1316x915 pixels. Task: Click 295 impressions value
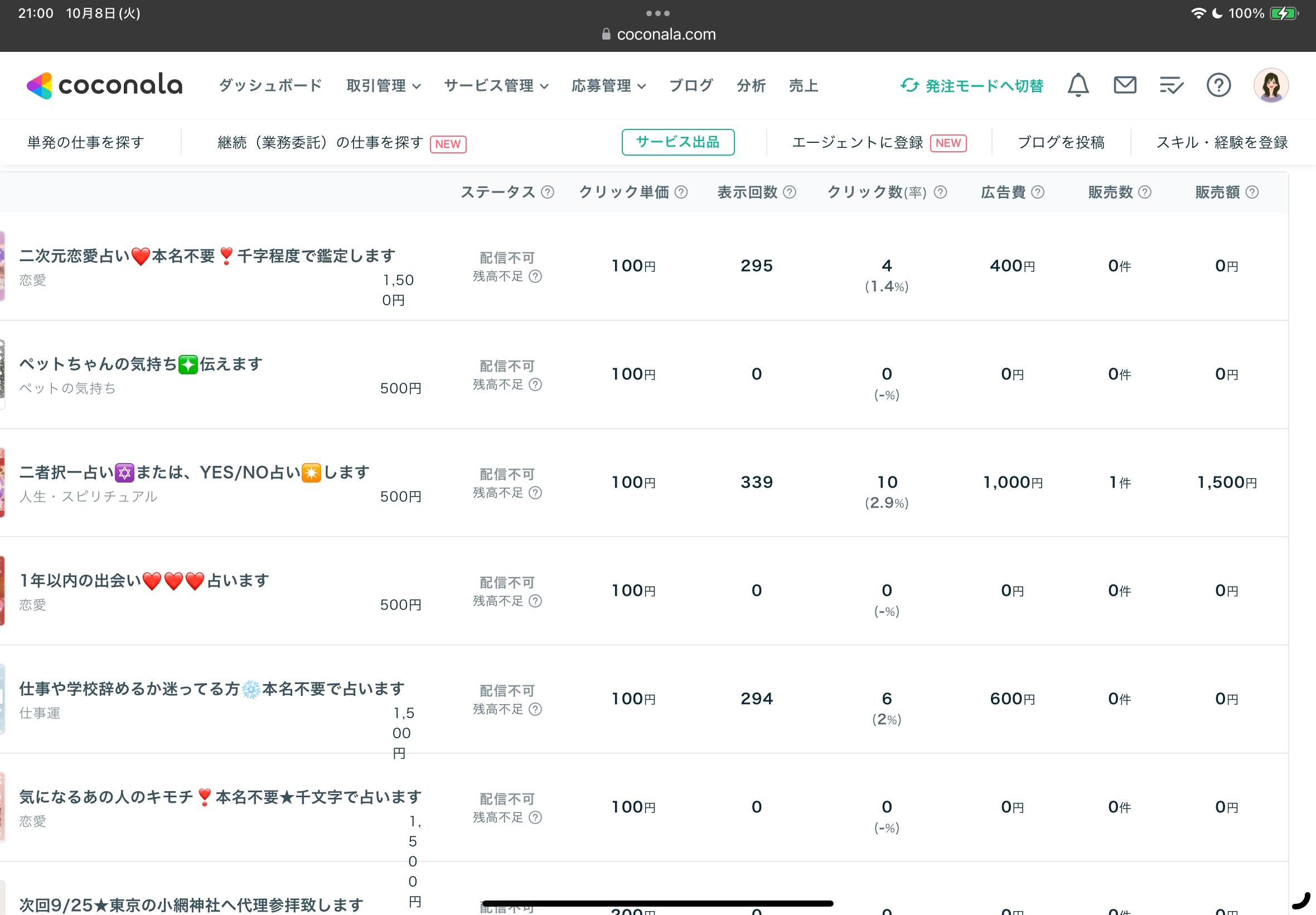pyautogui.click(x=756, y=266)
